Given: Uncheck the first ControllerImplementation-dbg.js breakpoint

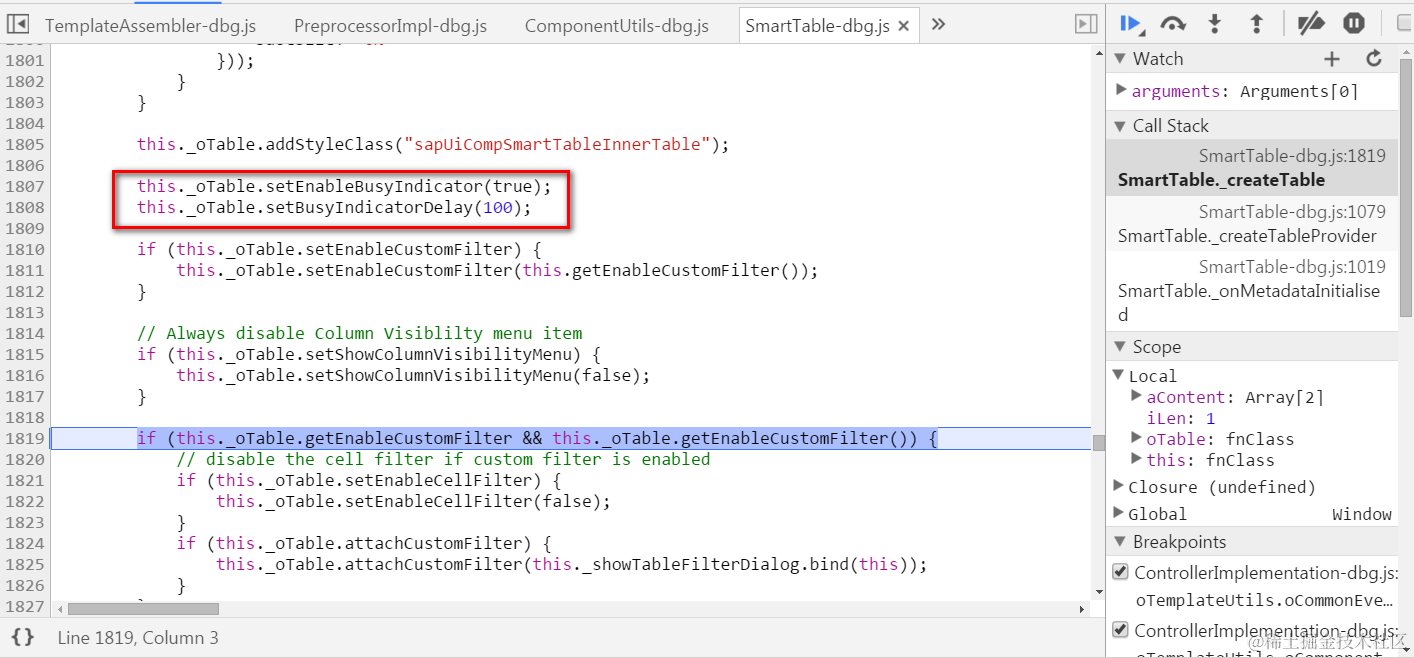Looking at the screenshot, I should pos(1121,573).
